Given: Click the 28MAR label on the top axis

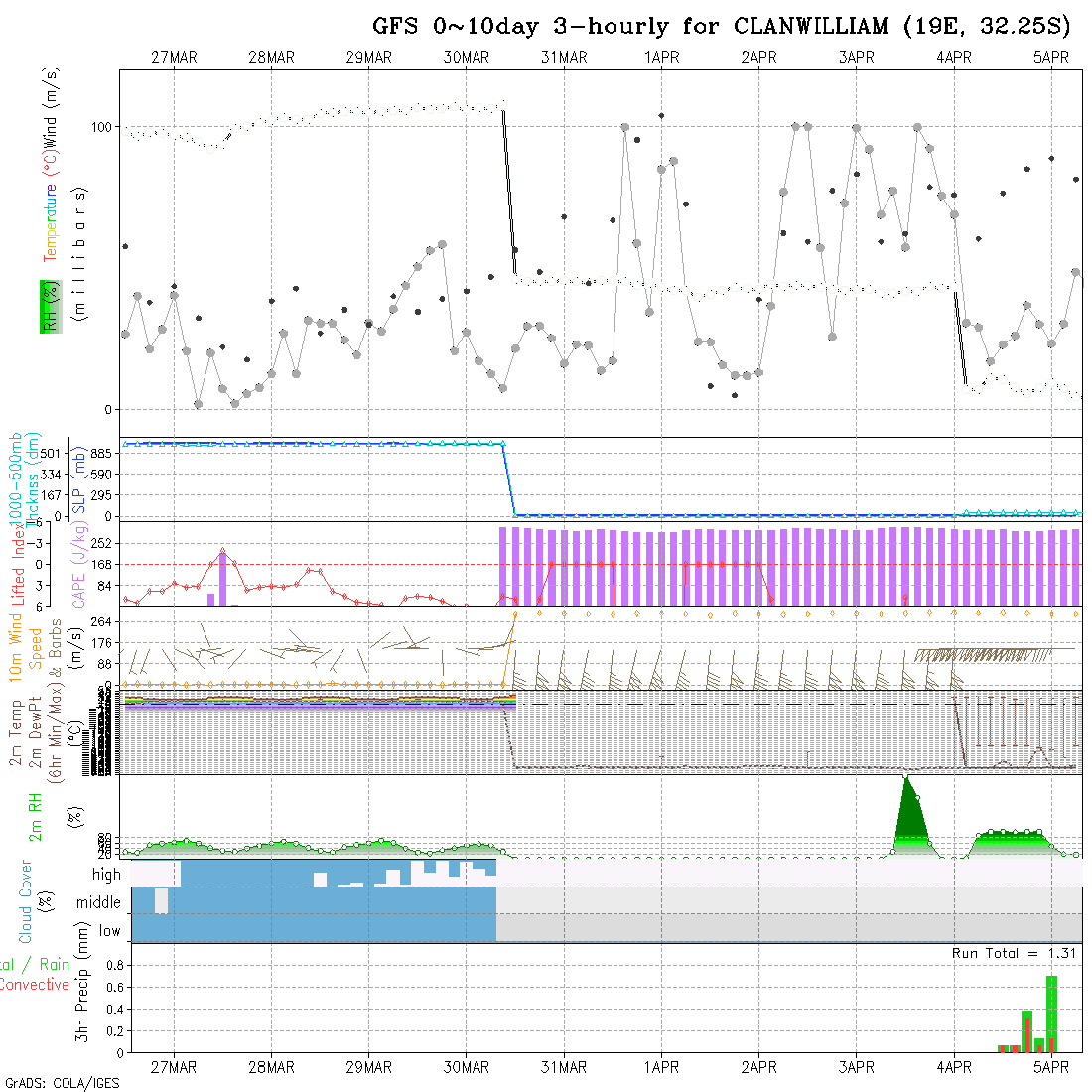Looking at the screenshot, I should pos(272,58).
